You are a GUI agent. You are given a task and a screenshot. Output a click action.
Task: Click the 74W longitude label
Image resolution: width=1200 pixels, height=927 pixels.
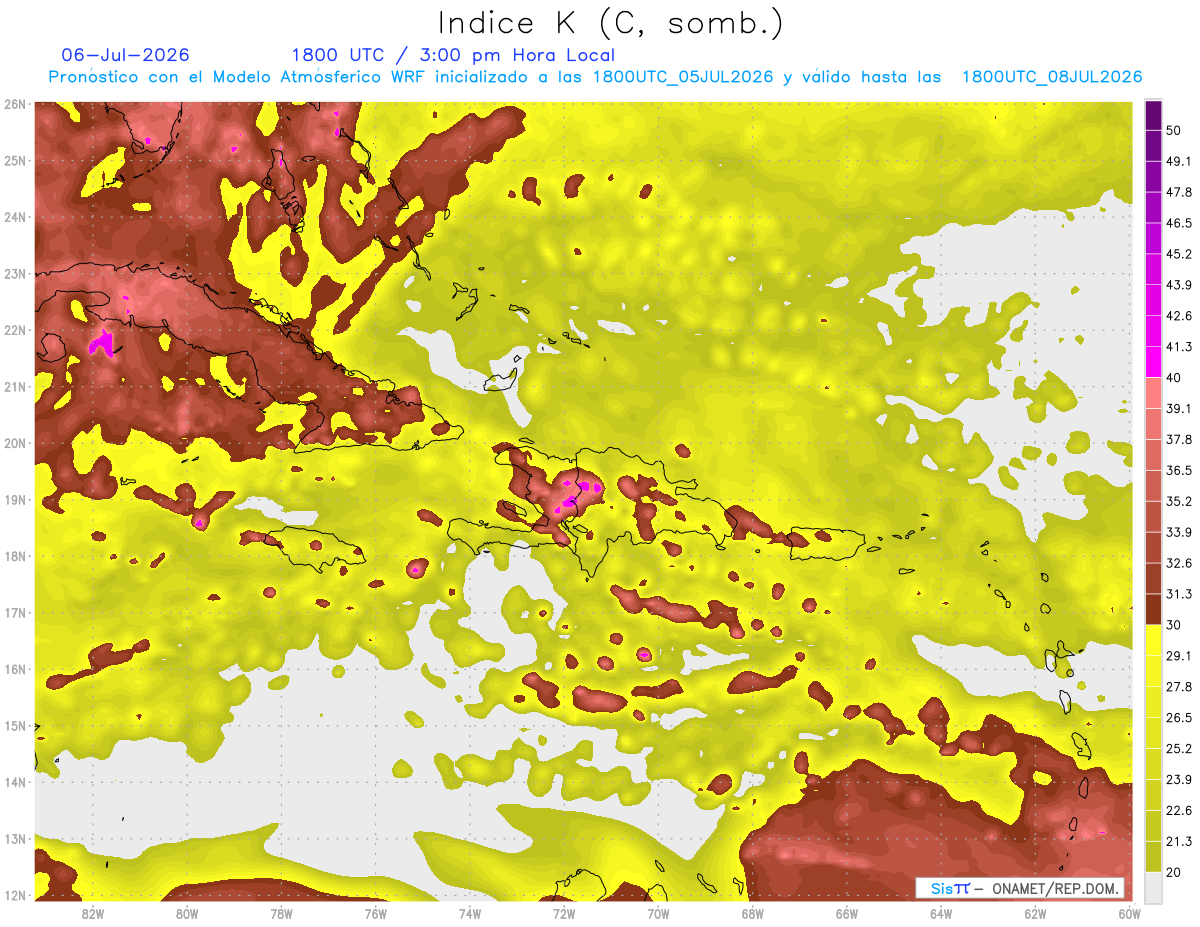(x=470, y=914)
